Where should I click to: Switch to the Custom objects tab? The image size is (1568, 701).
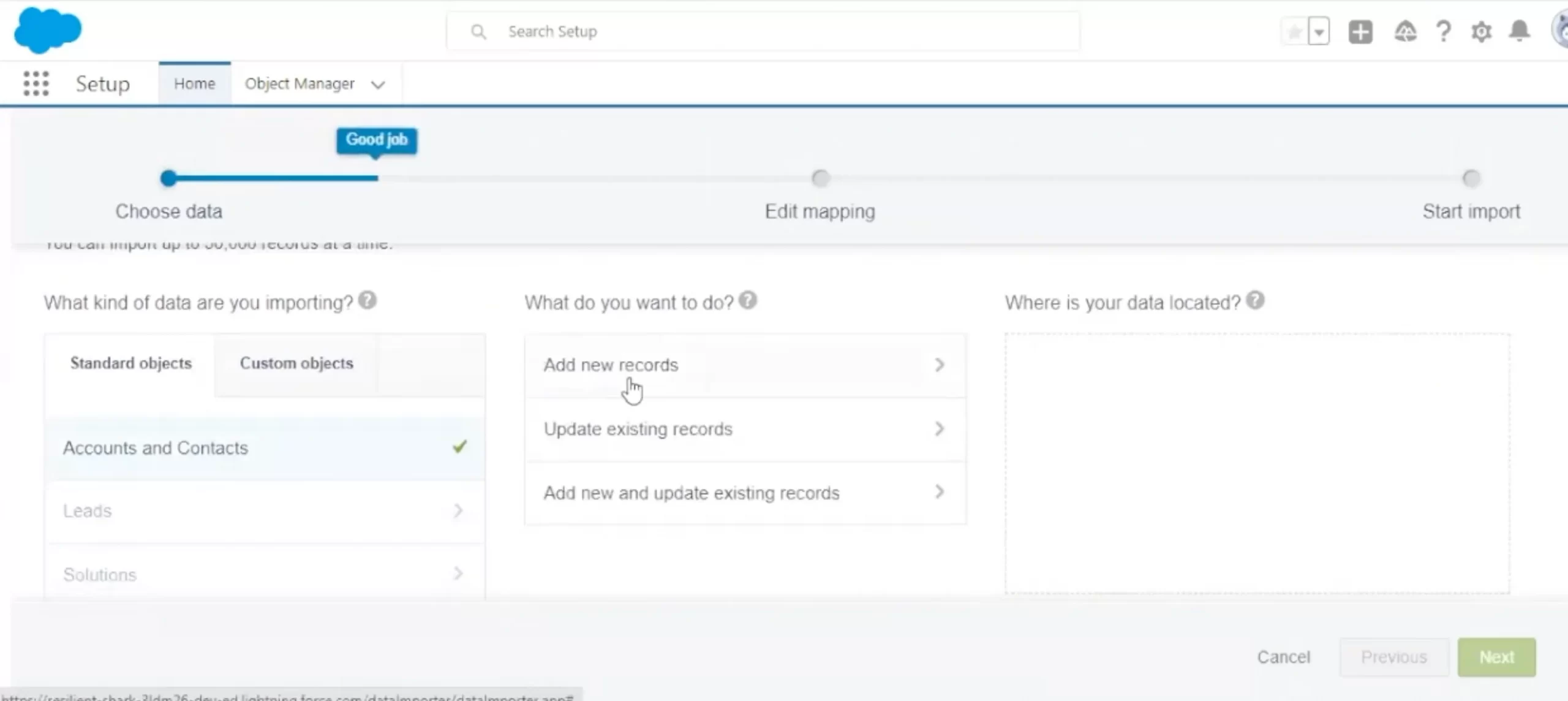[296, 363]
